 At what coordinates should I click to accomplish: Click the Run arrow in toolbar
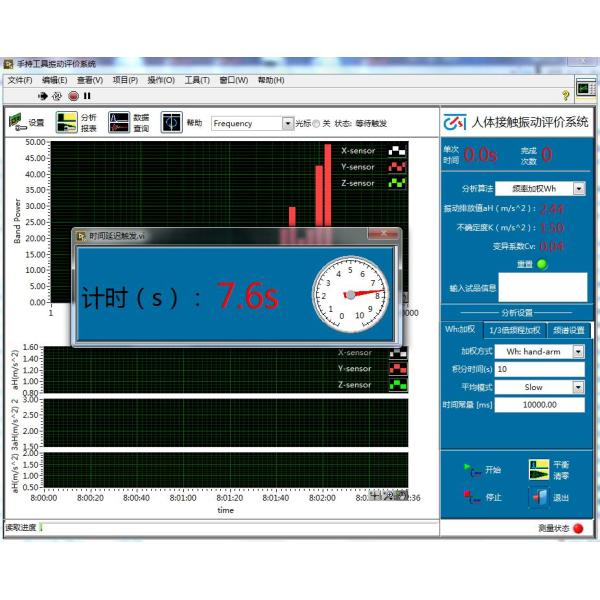[42, 96]
